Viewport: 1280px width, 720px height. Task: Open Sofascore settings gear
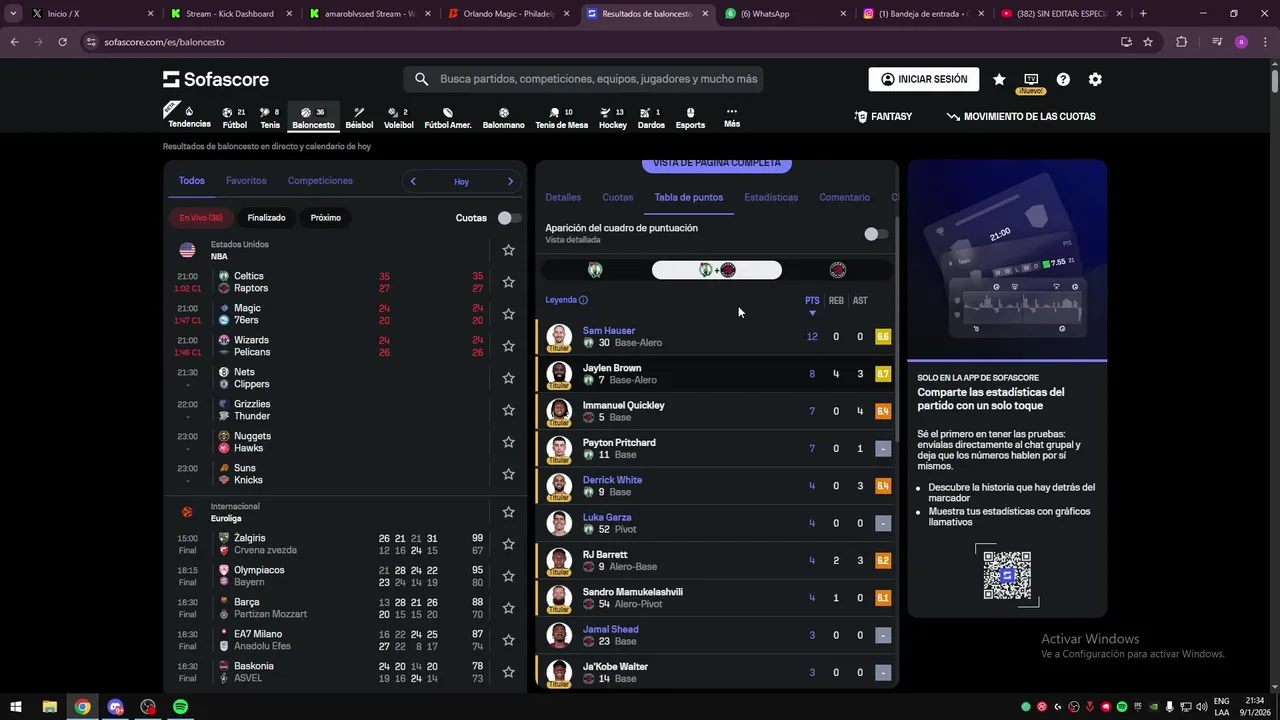[x=1095, y=79]
